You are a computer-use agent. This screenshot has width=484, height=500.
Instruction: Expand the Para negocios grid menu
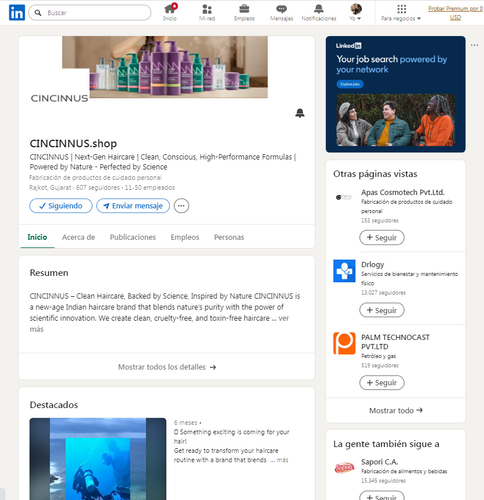pos(401,13)
